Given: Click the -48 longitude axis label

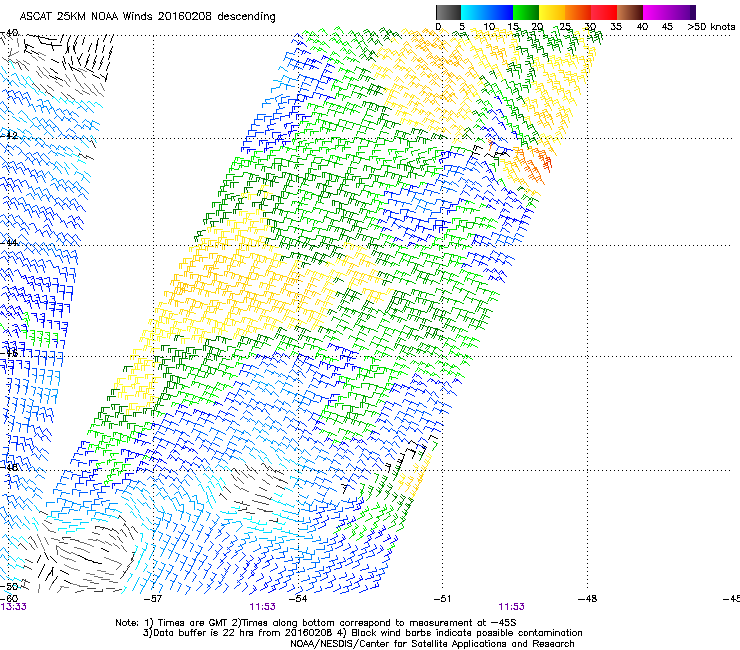Looking at the screenshot, I should coord(587,599).
